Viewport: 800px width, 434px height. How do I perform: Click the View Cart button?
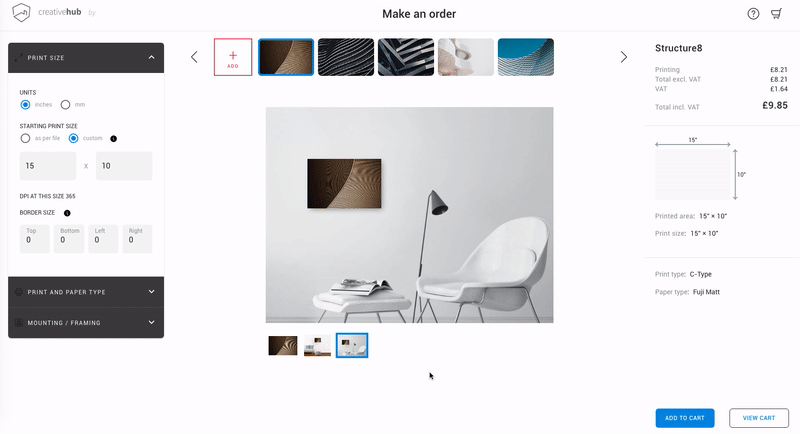click(759, 418)
